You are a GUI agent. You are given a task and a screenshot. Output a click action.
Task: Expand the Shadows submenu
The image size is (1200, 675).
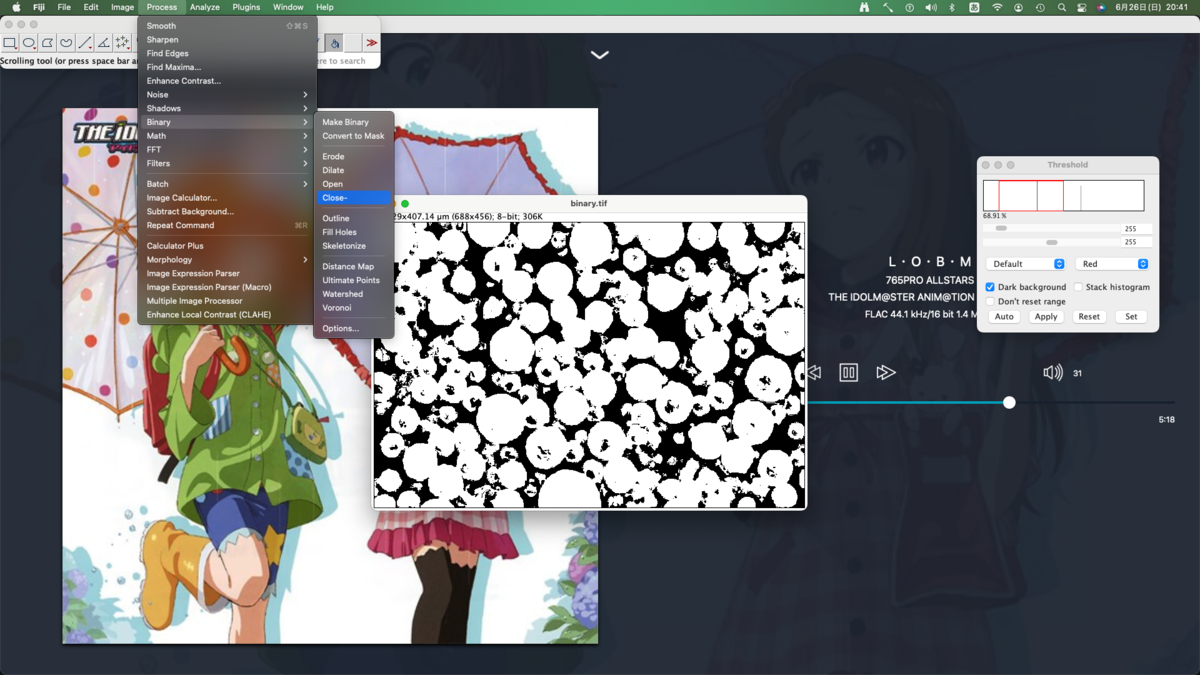point(227,108)
